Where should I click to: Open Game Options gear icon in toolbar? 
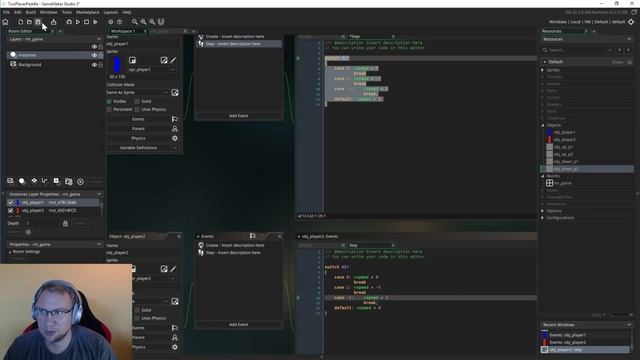(x=111, y=22)
